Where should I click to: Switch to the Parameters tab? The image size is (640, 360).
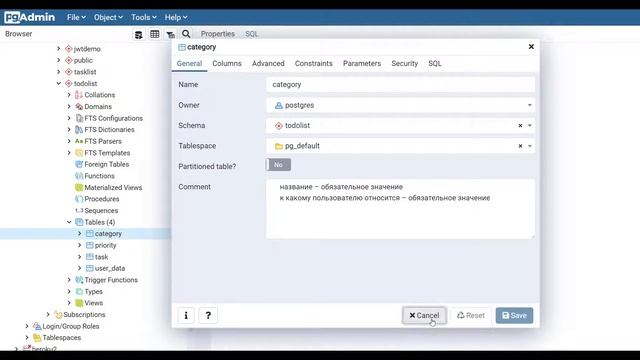tap(362, 64)
